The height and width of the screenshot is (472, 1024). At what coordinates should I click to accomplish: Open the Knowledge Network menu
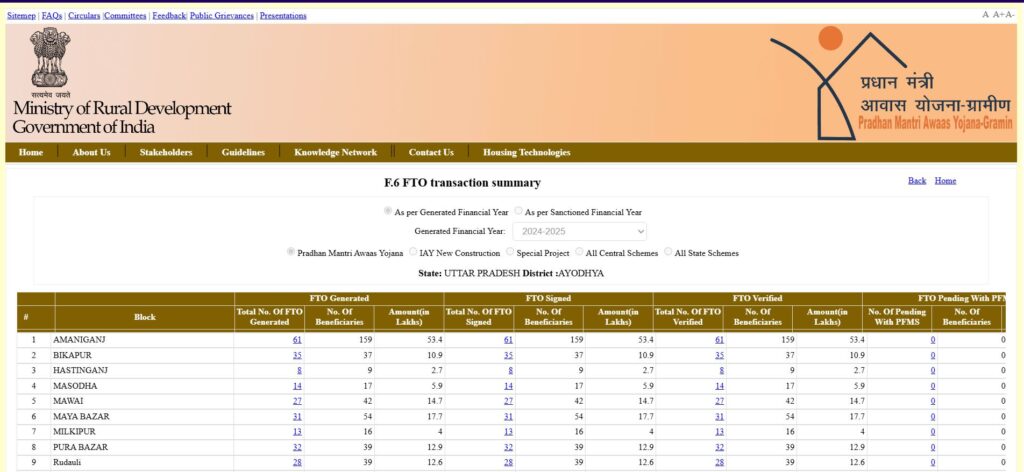point(336,152)
